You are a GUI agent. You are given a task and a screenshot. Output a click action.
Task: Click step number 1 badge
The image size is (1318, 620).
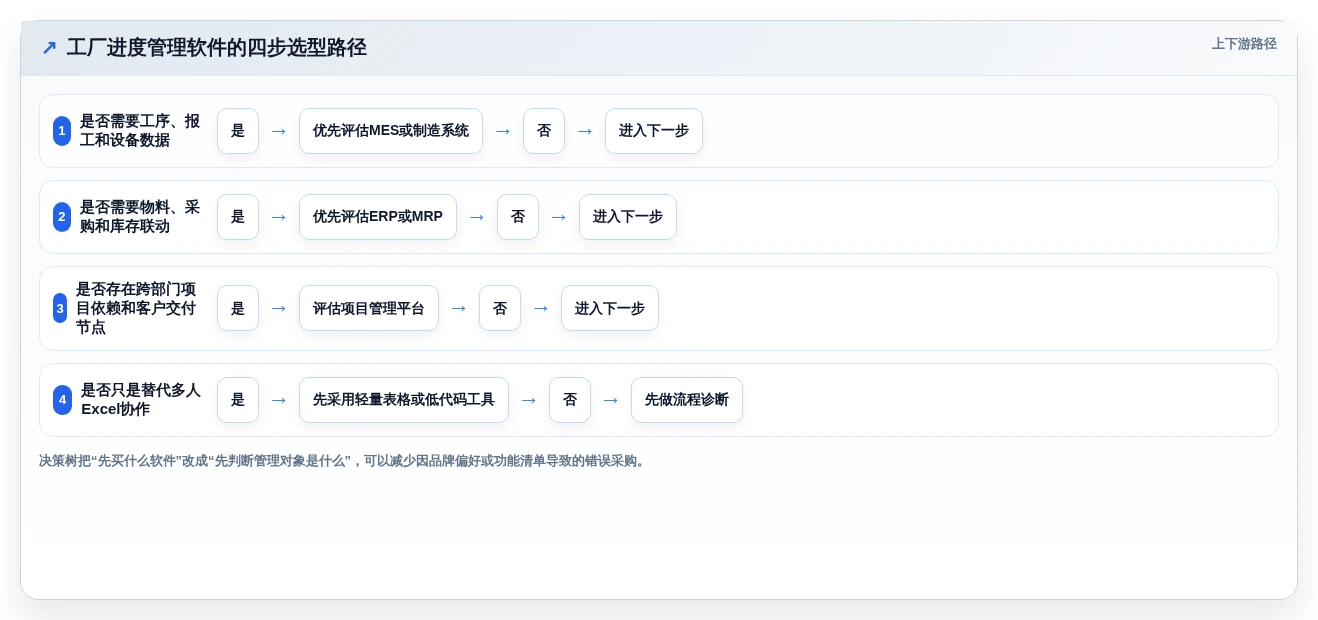tap(62, 131)
